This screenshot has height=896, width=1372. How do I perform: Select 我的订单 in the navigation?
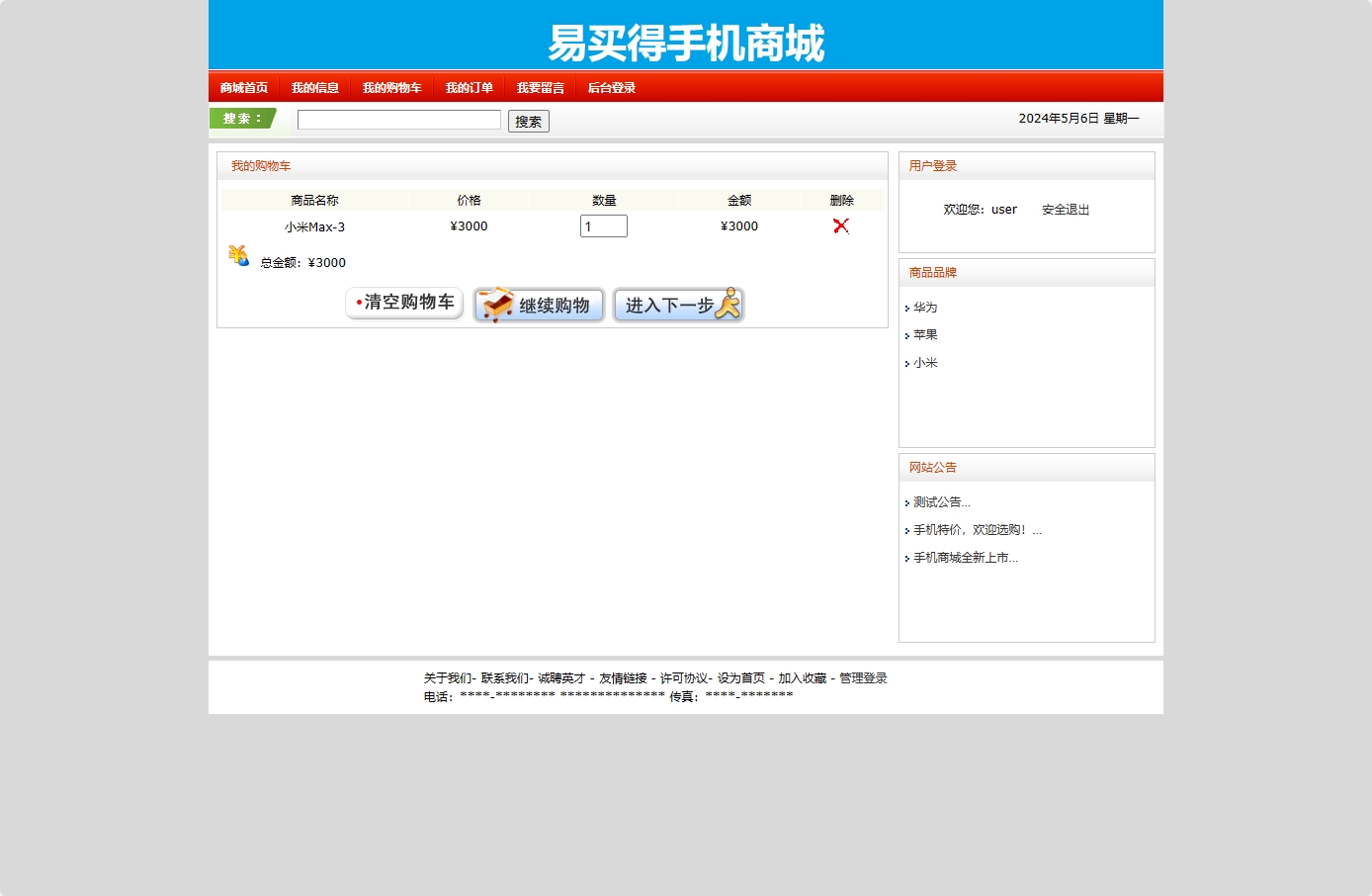468,87
